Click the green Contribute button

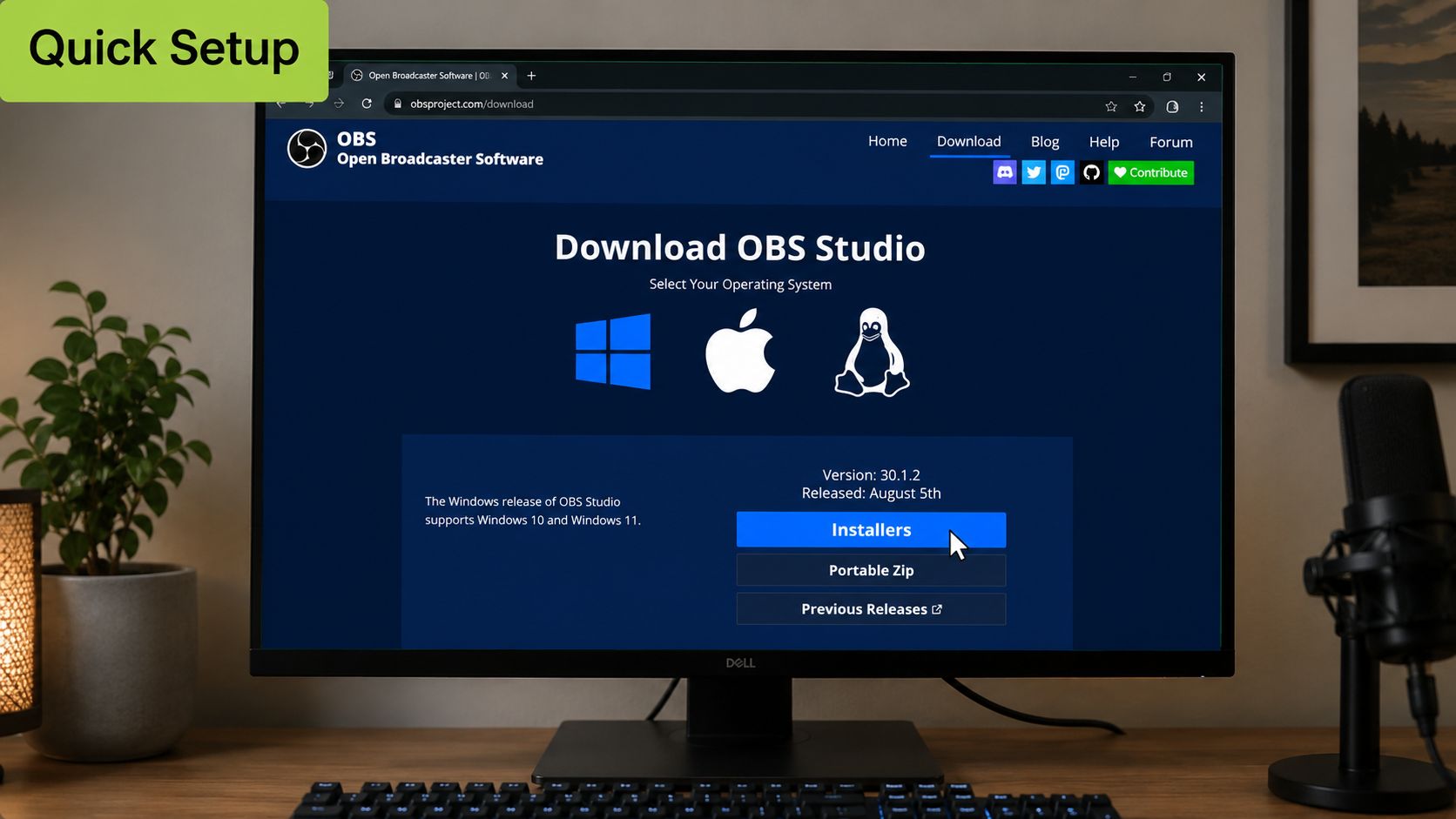1151,172
